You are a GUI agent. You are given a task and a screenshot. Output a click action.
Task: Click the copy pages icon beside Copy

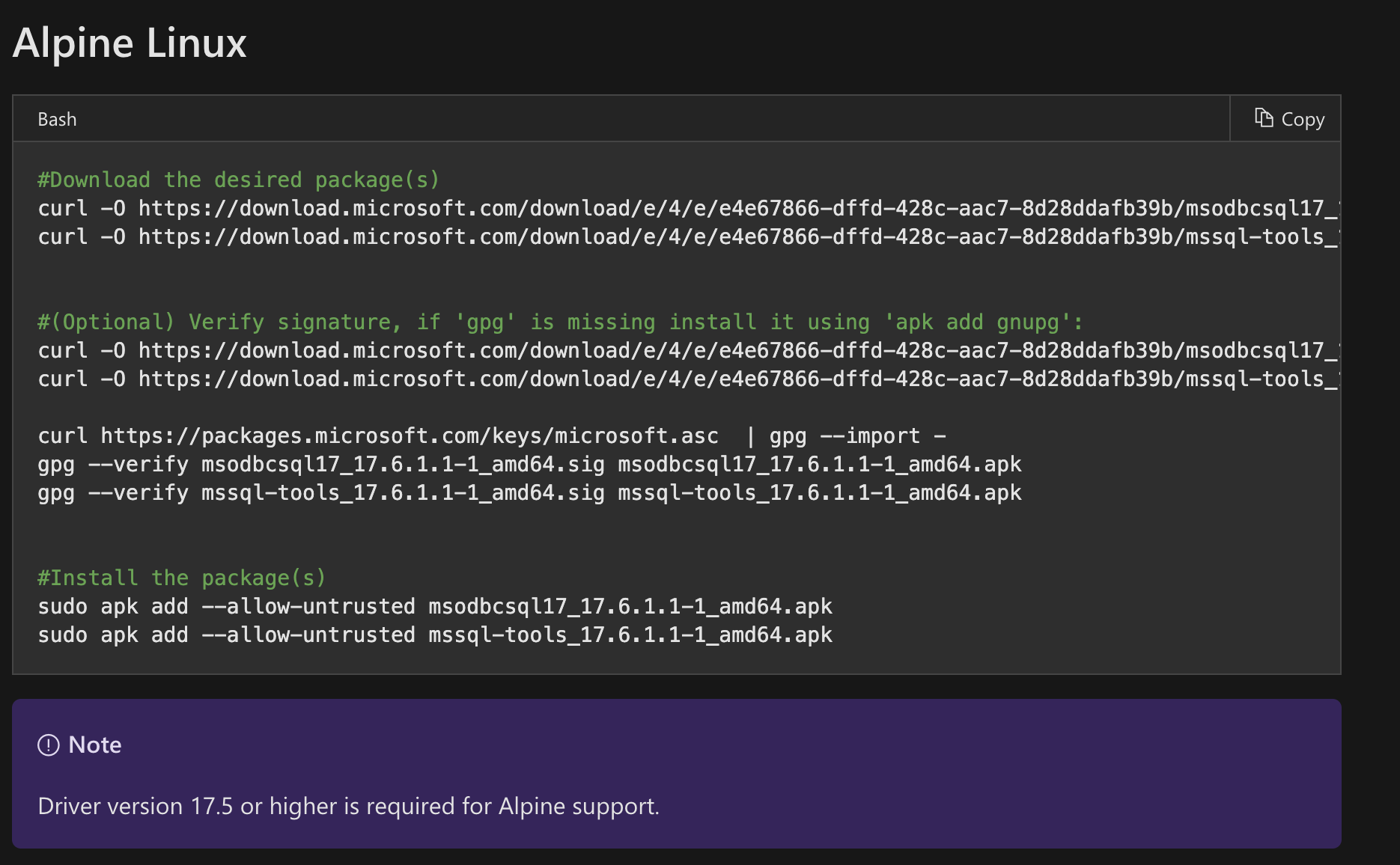click(x=1264, y=118)
